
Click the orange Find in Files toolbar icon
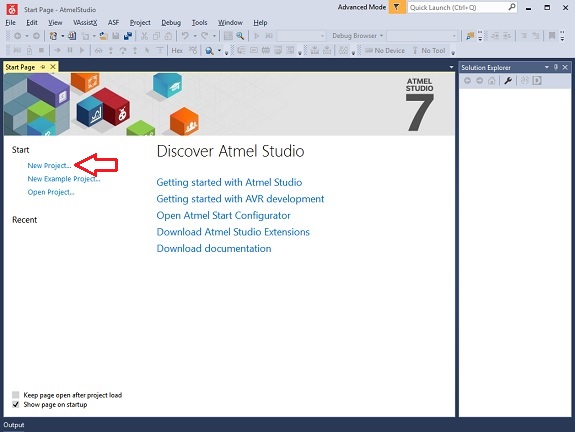pos(470,36)
